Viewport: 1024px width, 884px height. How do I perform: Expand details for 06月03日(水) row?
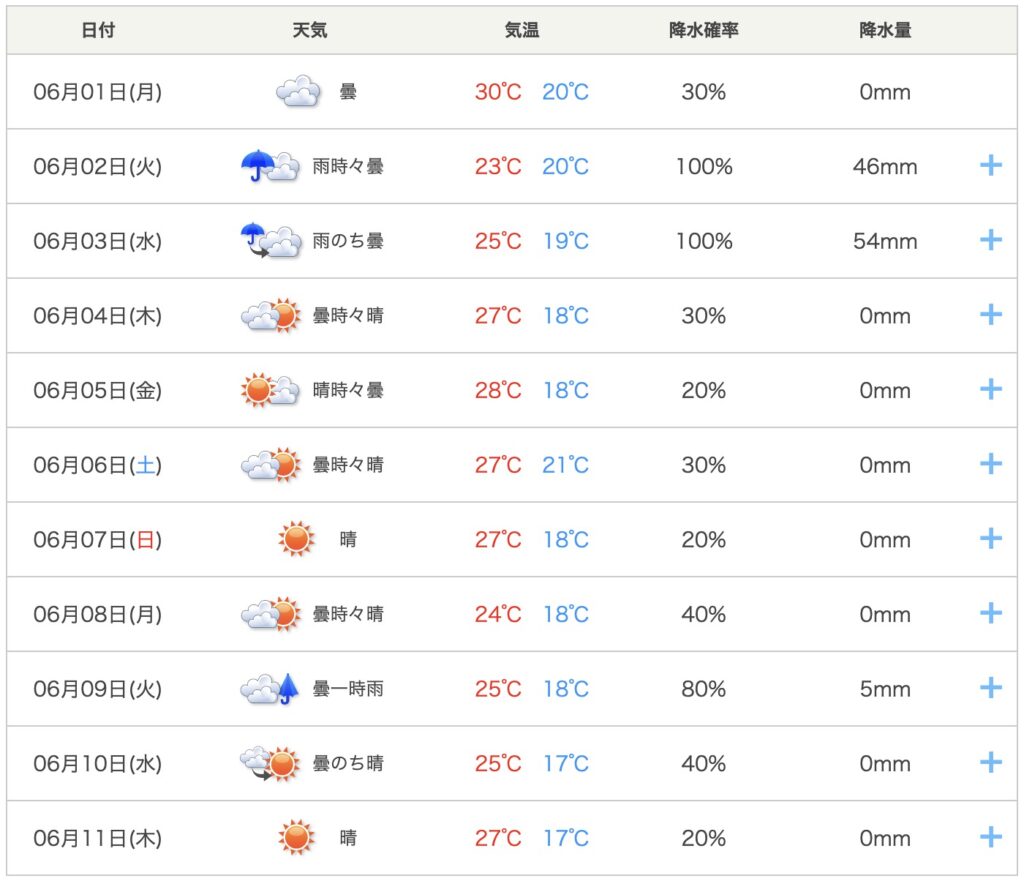click(x=991, y=240)
